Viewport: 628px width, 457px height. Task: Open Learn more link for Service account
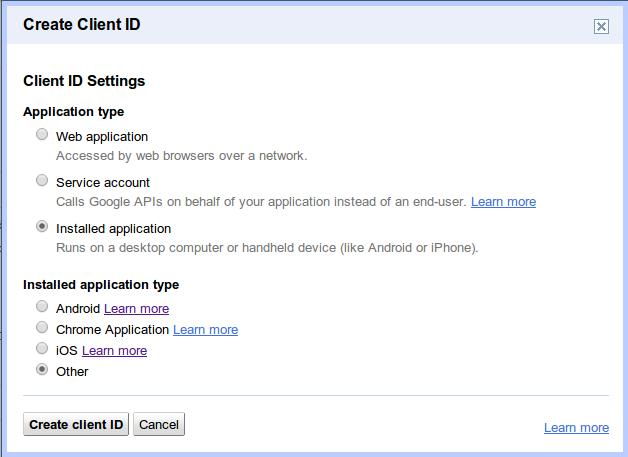(x=503, y=202)
